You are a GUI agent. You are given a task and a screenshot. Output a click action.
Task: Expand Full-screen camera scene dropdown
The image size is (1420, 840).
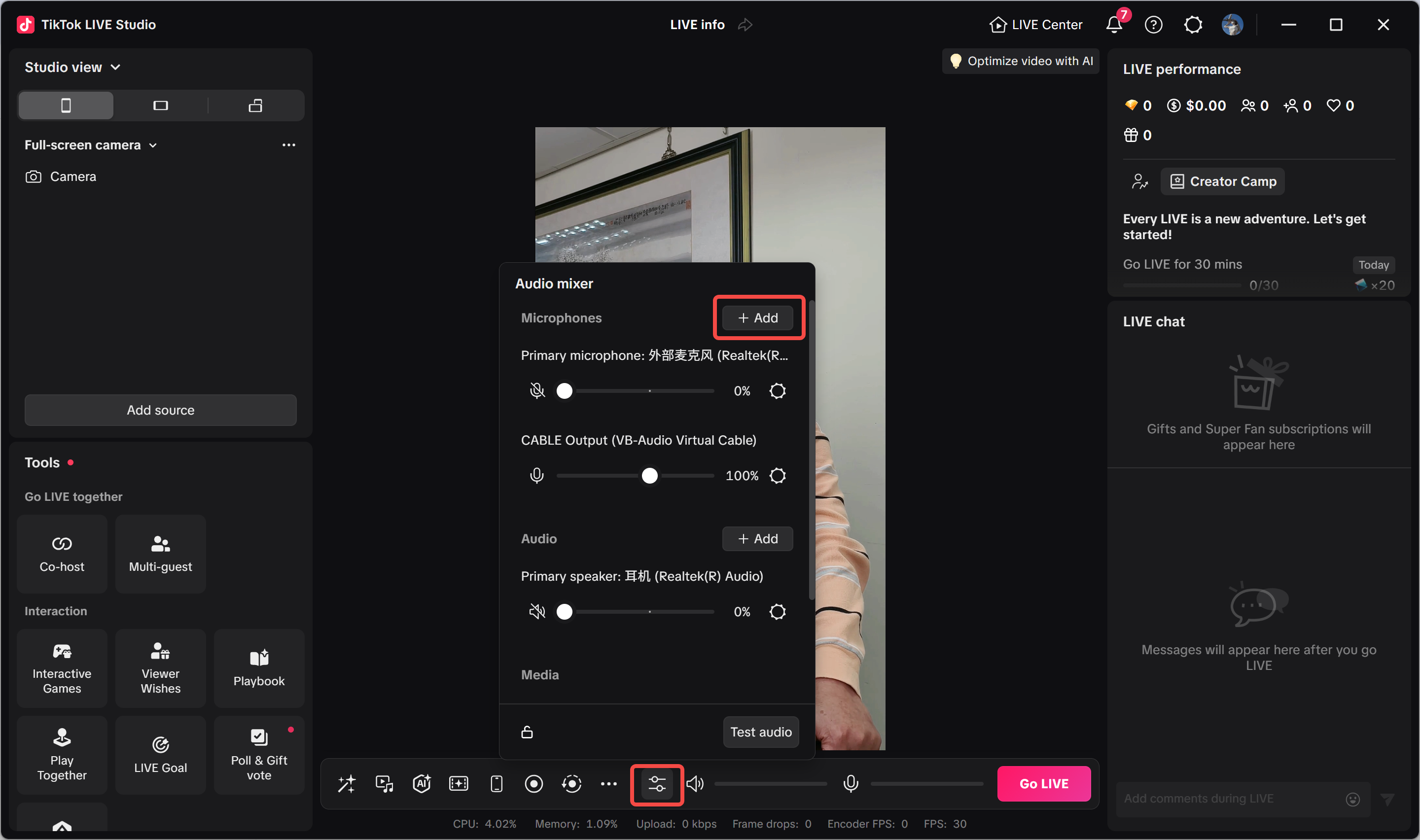[x=91, y=145]
